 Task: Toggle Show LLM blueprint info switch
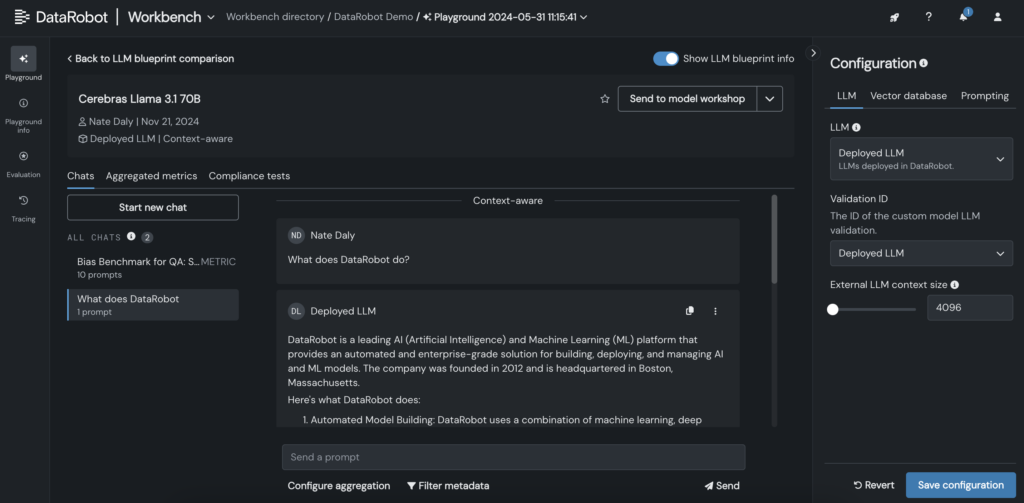pyautogui.click(x=666, y=59)
